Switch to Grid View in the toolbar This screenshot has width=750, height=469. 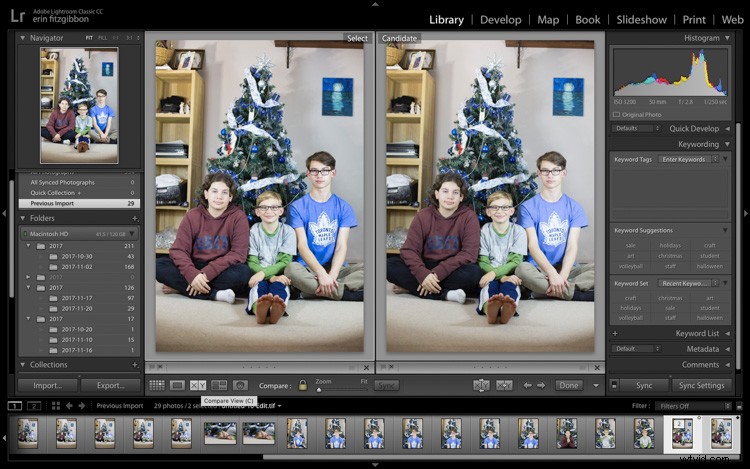[157, 385]
